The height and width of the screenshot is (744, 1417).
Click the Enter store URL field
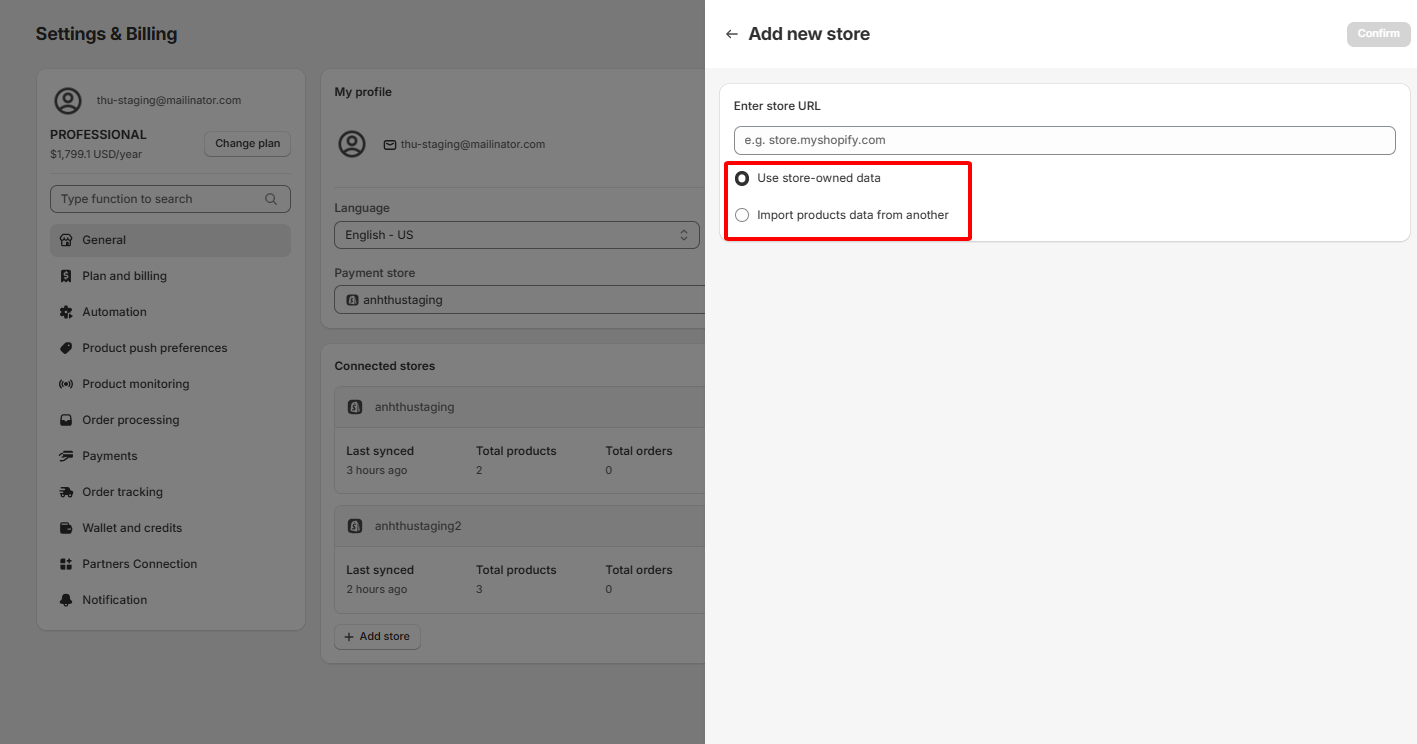click(1064, 140)
